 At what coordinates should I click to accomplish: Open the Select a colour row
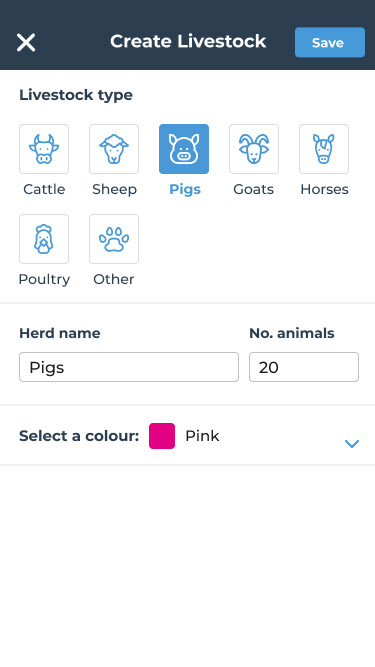[x=188, y=436]
